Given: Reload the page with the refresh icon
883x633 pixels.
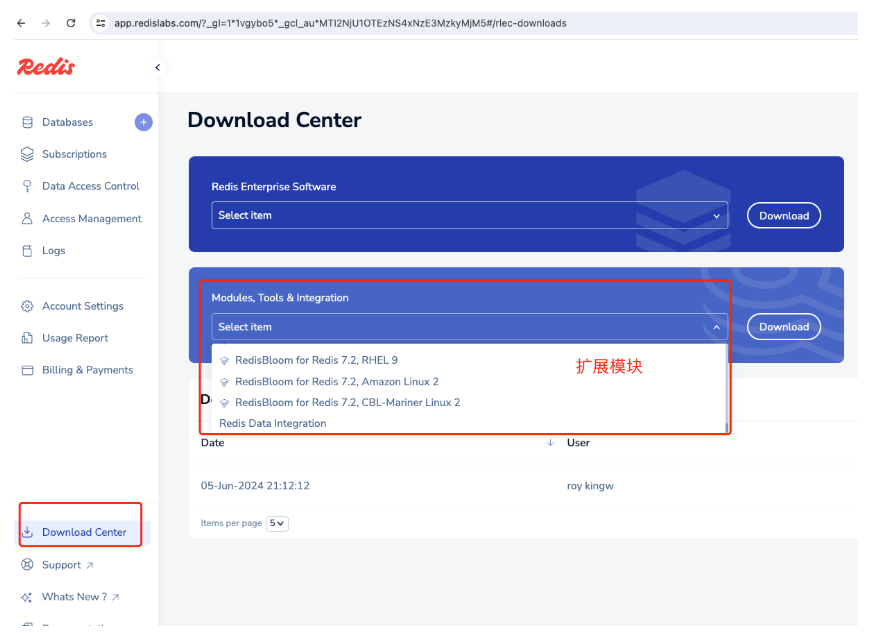Looking at the screenshot, I should point(71,23).
